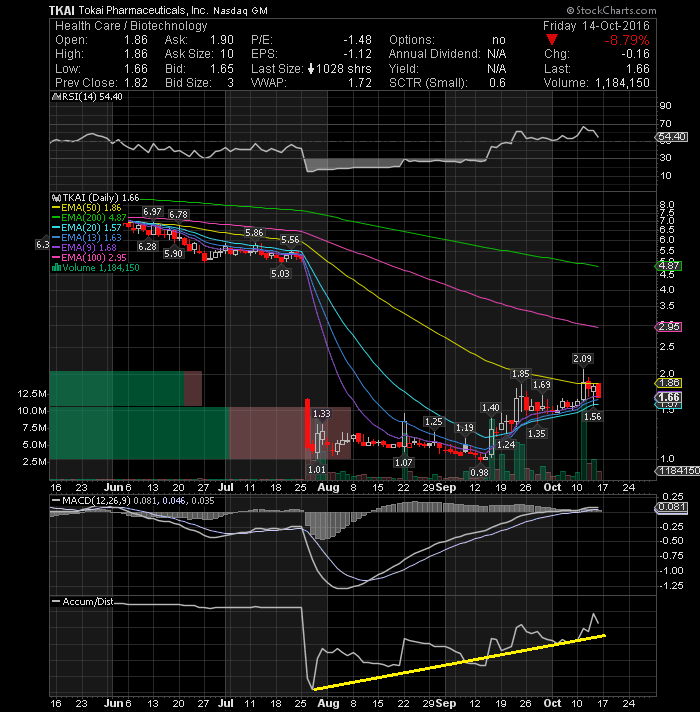Click the TKAI (Daily) 1.66 chart label
The image size is (700, 712).
click(x=100, y=198)
